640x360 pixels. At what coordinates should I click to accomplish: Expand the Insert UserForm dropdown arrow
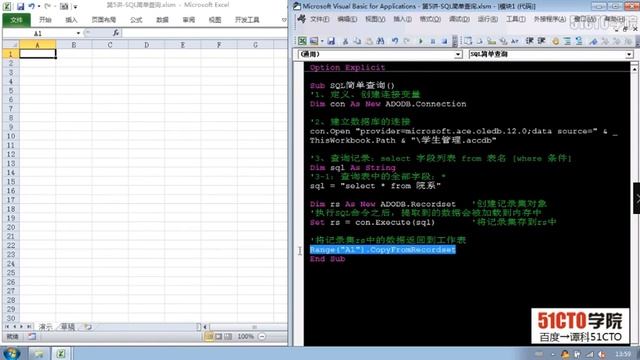pyautogui.click(x=322, y=41)
